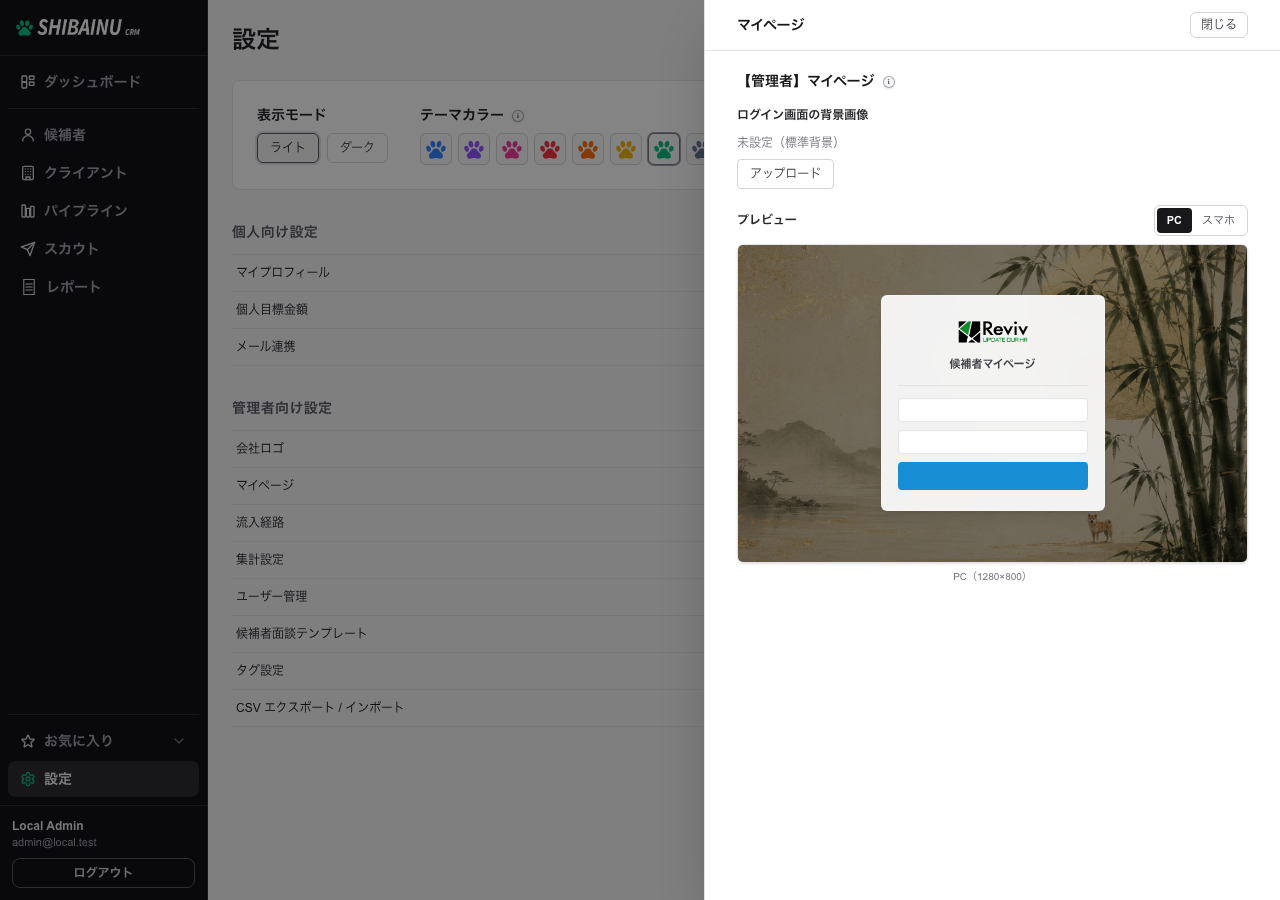Viewport: 1280px width, 900px height.
Task: Select the yellow paw theme color
Action: pyautogui.click(x=626, y=149)
